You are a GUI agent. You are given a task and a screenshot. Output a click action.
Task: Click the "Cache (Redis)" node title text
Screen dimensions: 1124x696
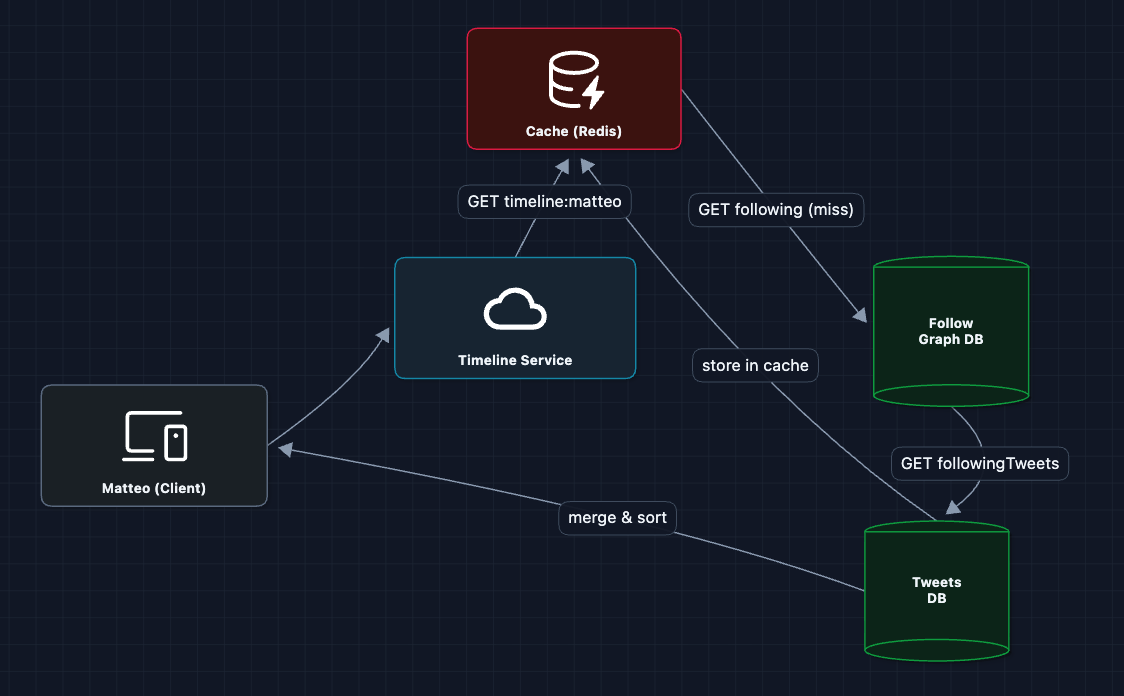(x=573, y=131)
